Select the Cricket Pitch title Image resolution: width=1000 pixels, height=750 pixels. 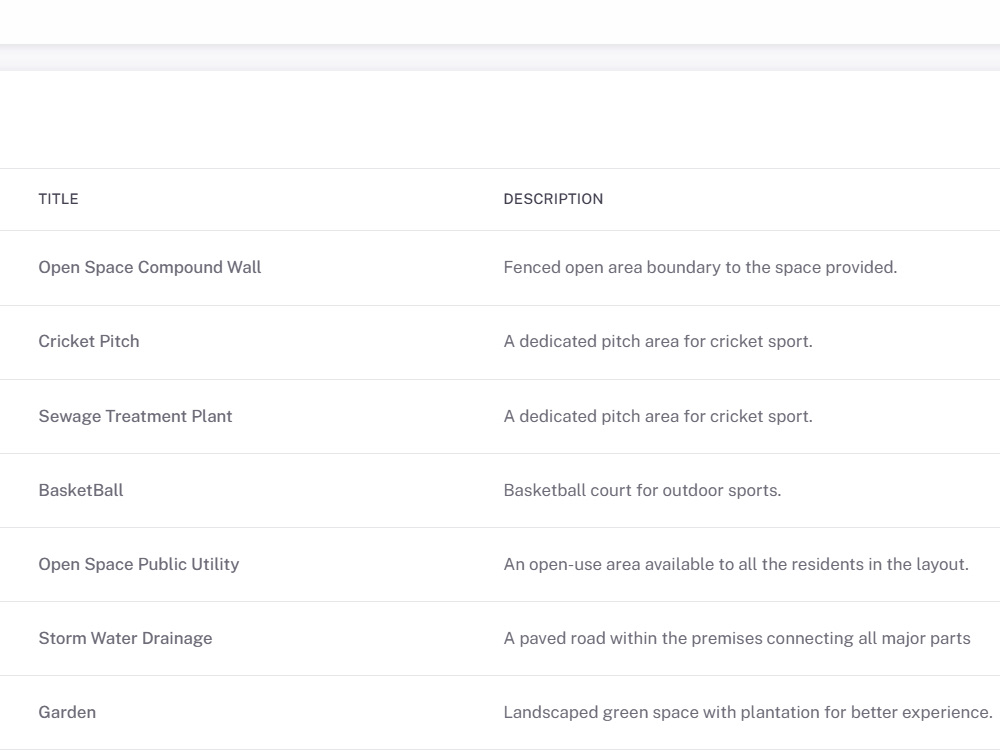click(89, 341)
